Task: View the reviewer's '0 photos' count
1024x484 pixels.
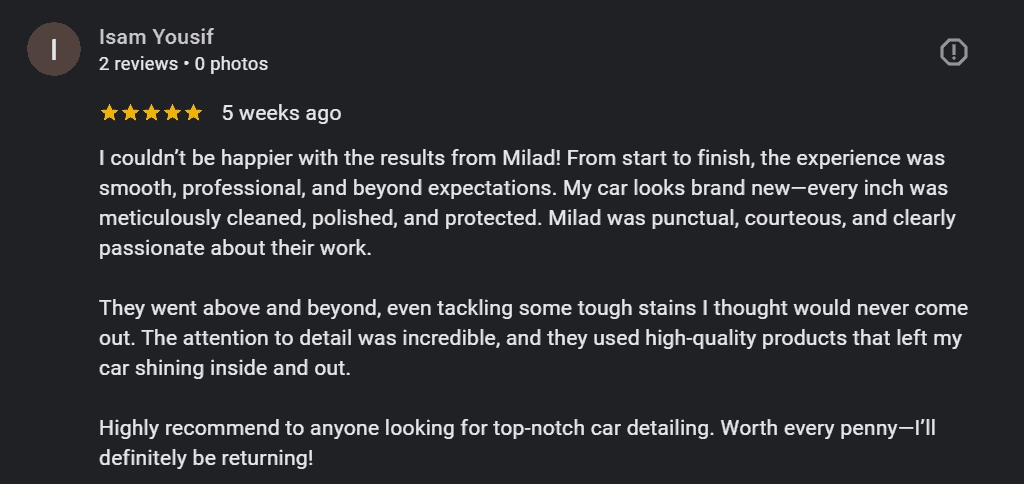Action: [x=231, y=64]
